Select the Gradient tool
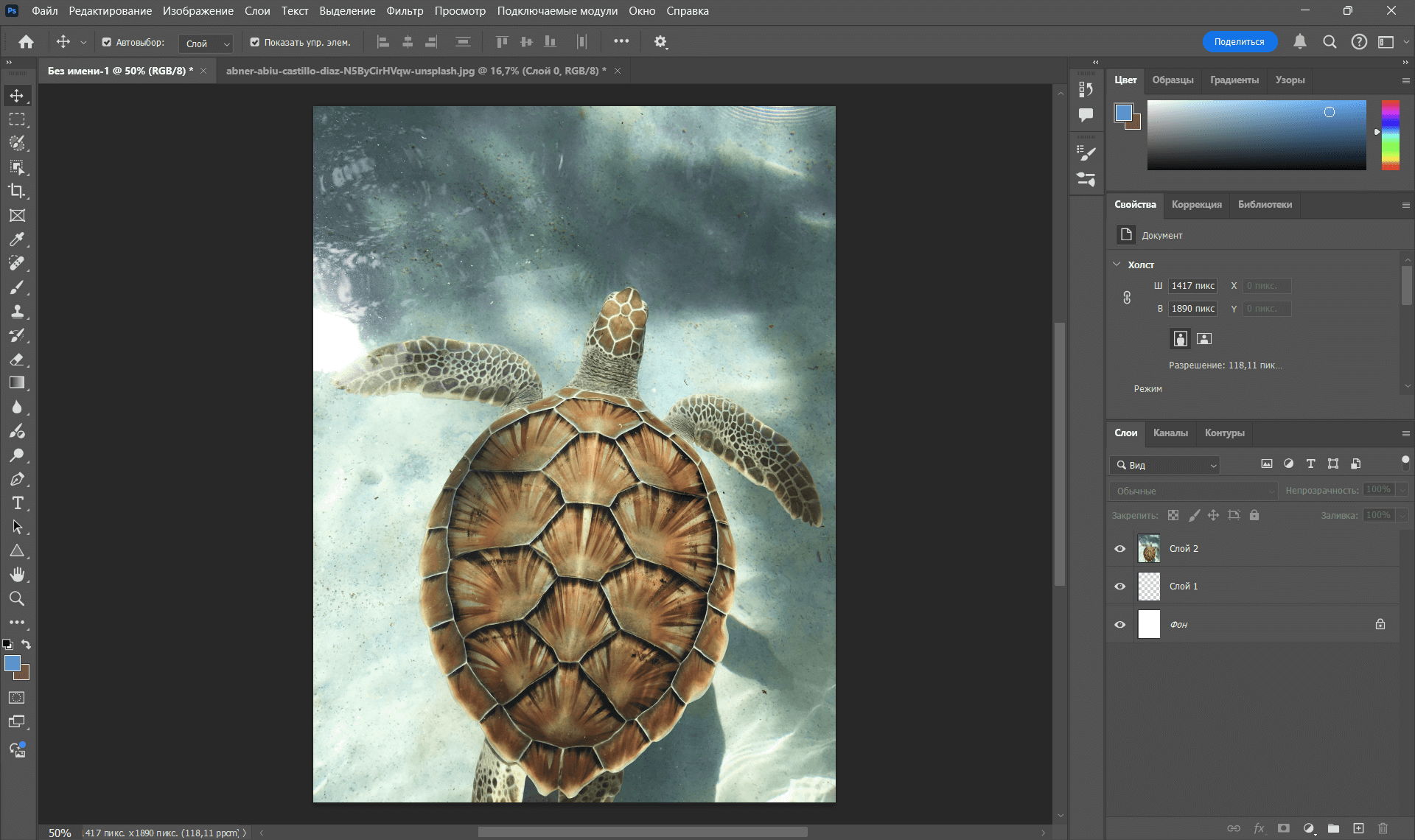The height and width of the screenshot is (840, 1415). coord(17,383)
